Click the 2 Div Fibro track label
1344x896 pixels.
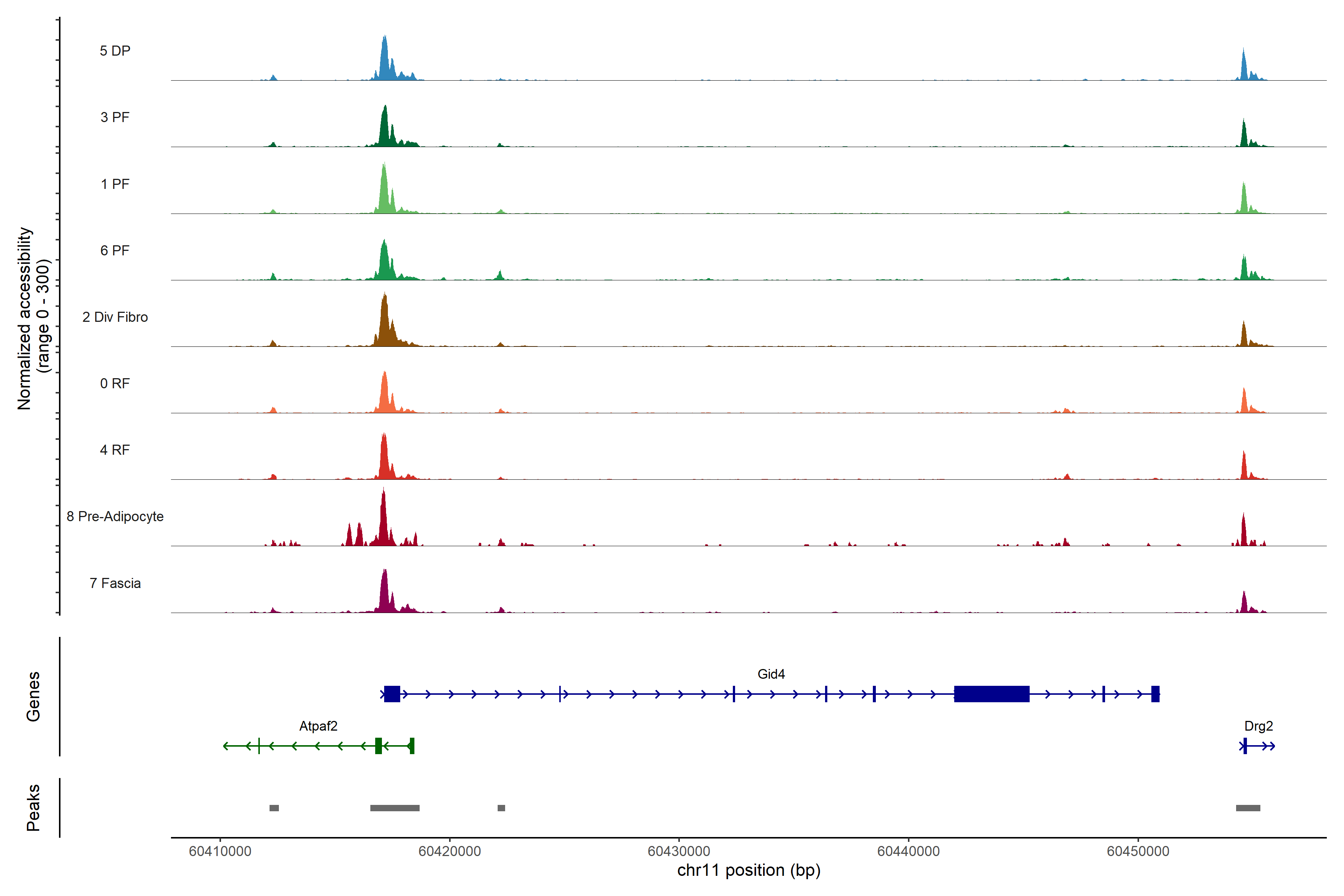click(115, 317)
